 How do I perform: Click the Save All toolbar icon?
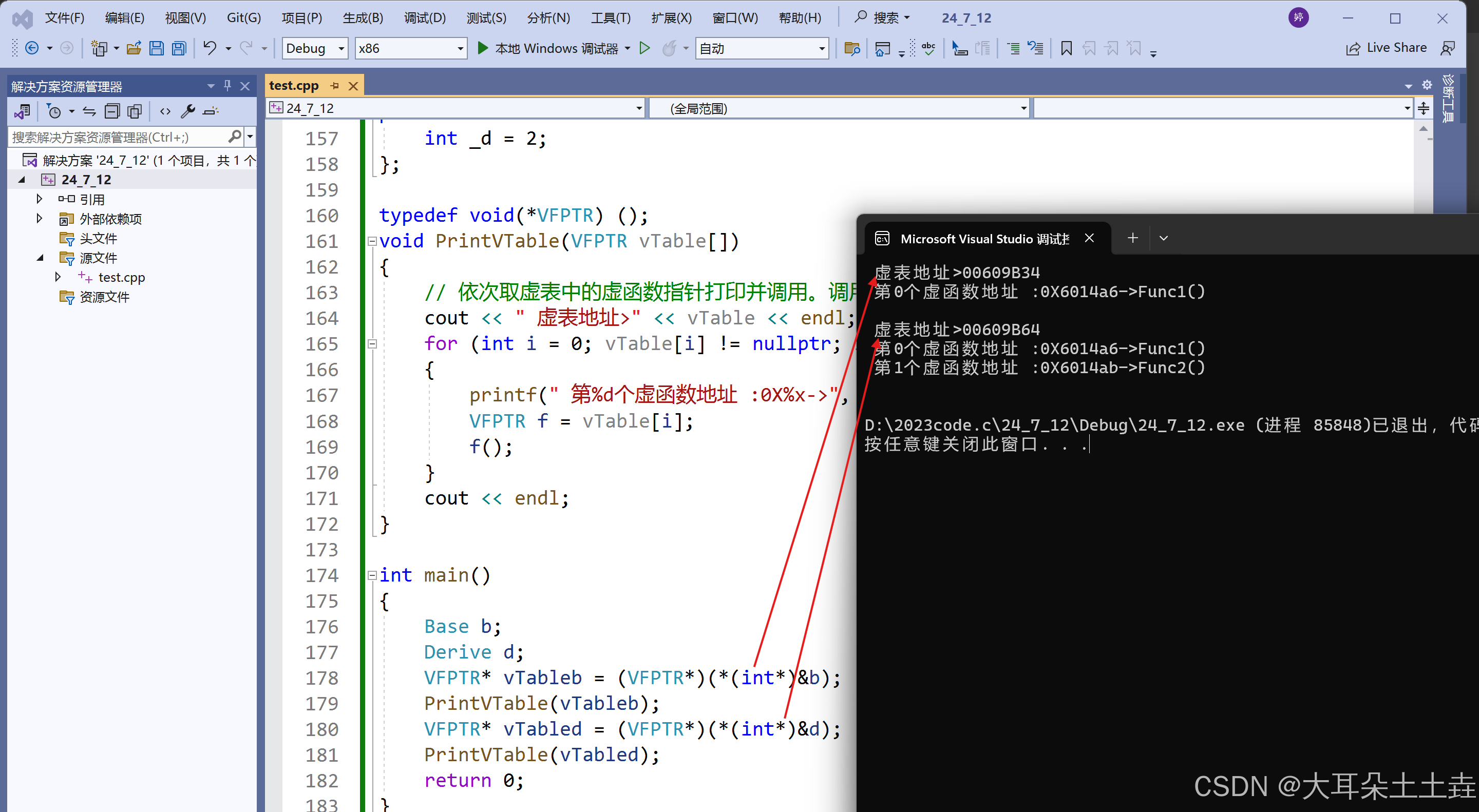(179, 48)
